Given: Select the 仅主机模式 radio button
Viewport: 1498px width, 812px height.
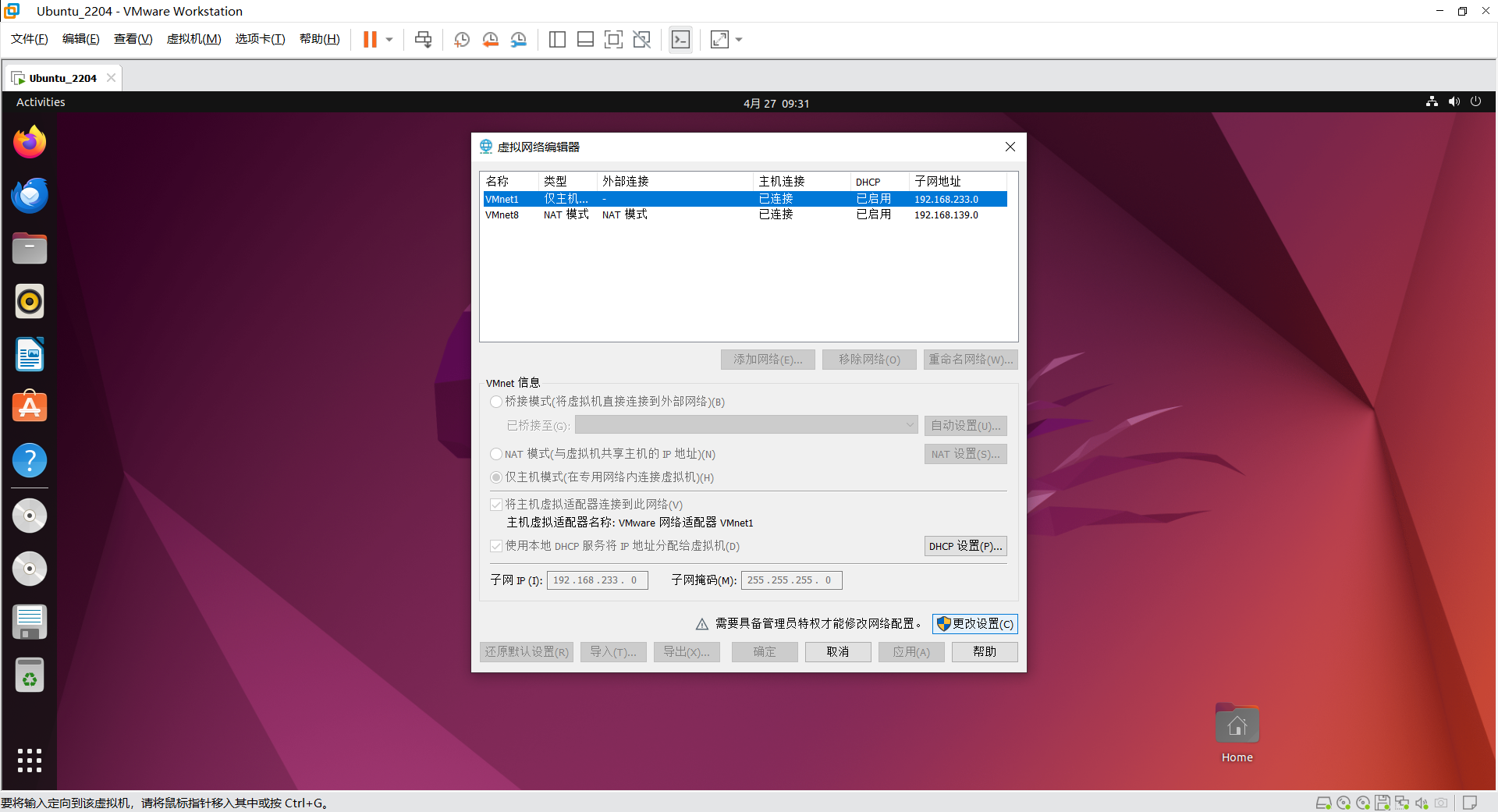Looking at the screenshot, I should 496,477.
